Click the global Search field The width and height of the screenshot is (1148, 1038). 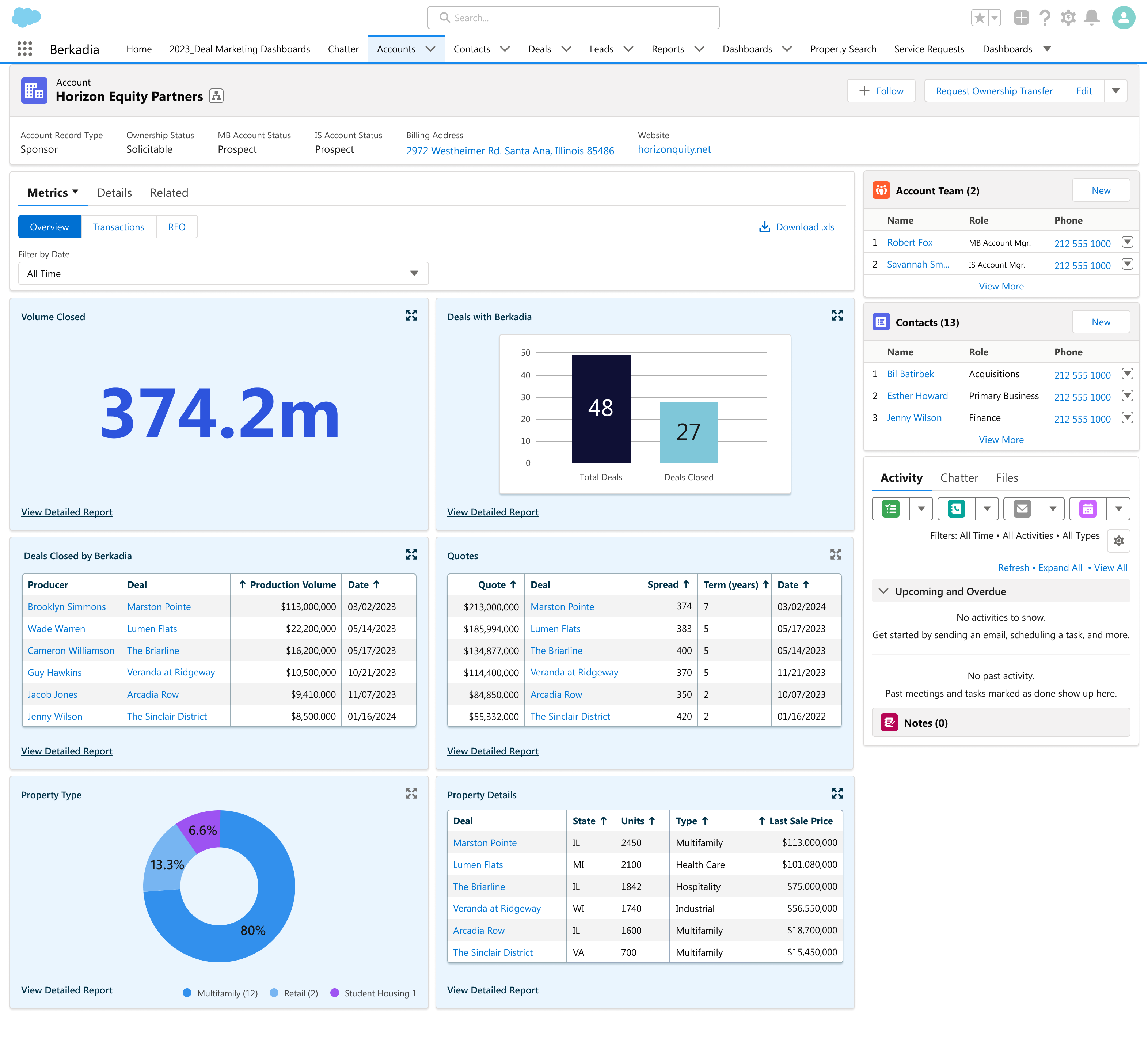point(573,18)
